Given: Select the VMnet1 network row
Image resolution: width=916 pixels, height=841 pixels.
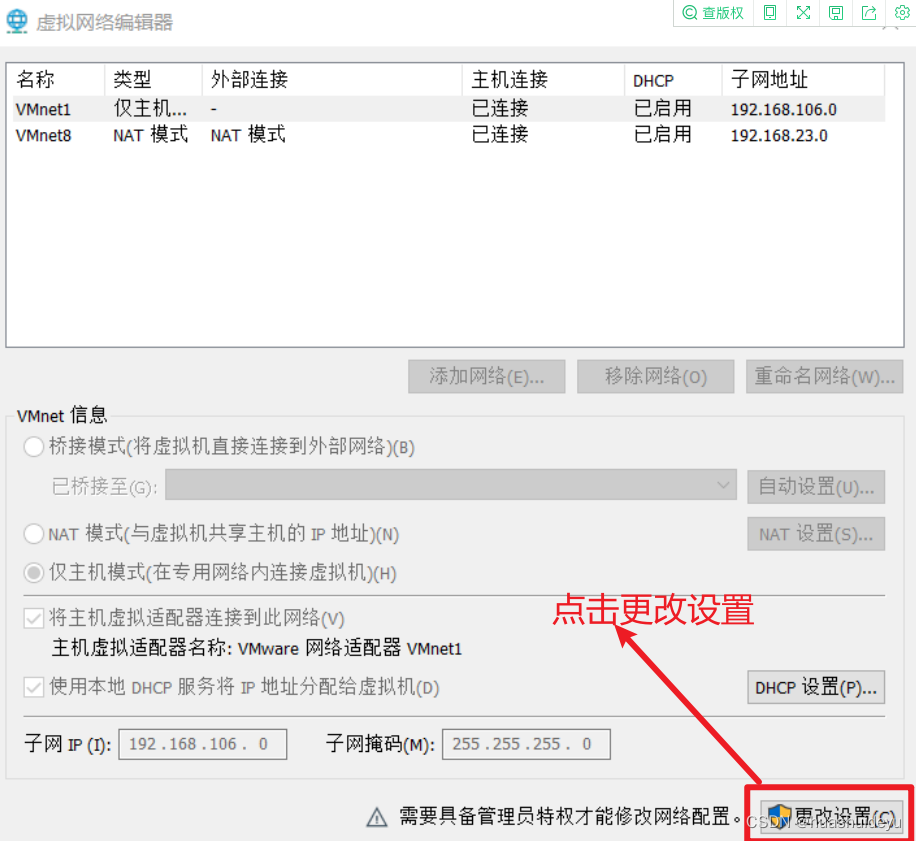Looking at the screenshot, I should [449, 109].
